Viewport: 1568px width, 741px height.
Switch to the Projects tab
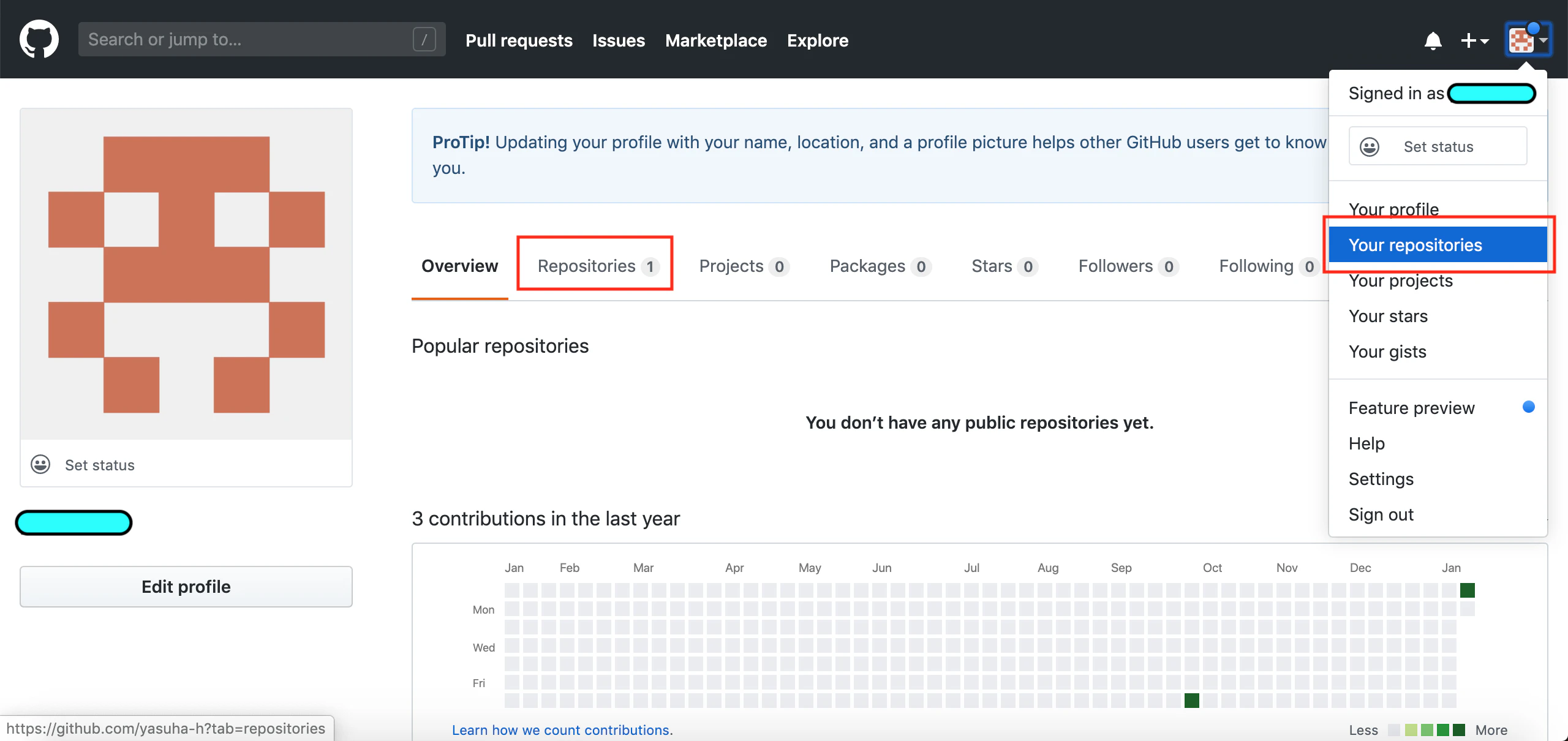coord(745,266)
